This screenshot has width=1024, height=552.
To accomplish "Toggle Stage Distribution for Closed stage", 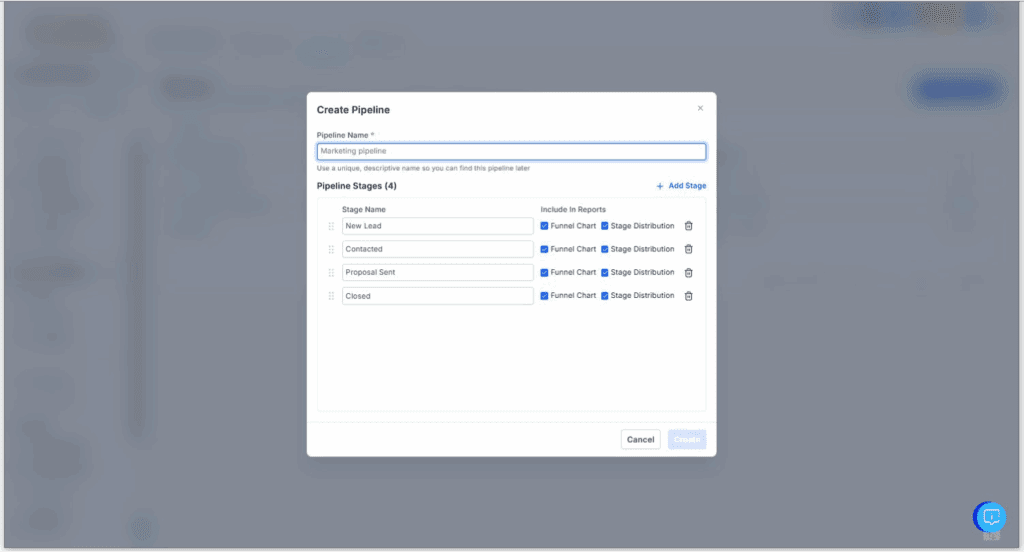I will pos(605,296).
